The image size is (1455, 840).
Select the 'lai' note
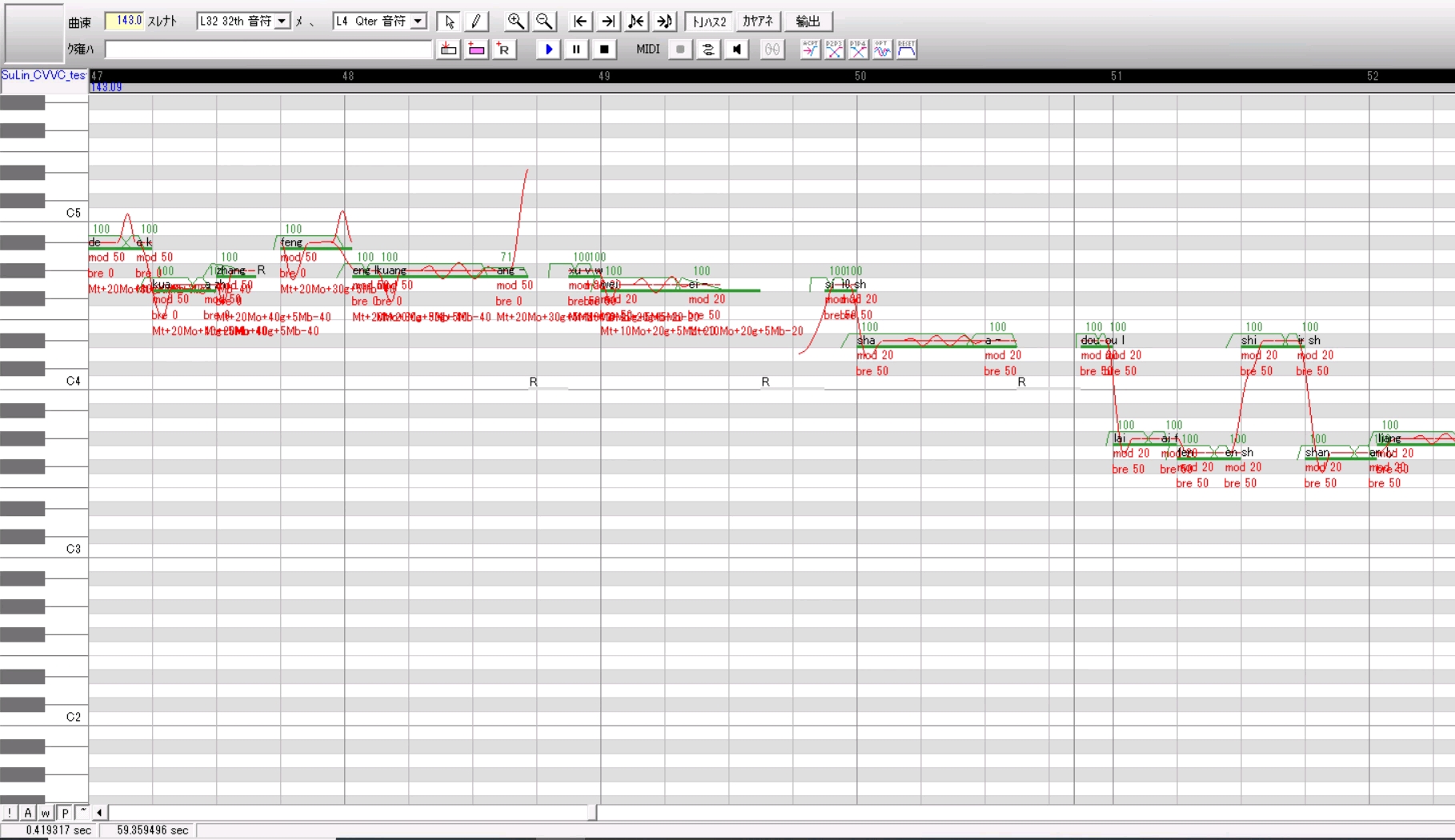tap(1136, 438)
